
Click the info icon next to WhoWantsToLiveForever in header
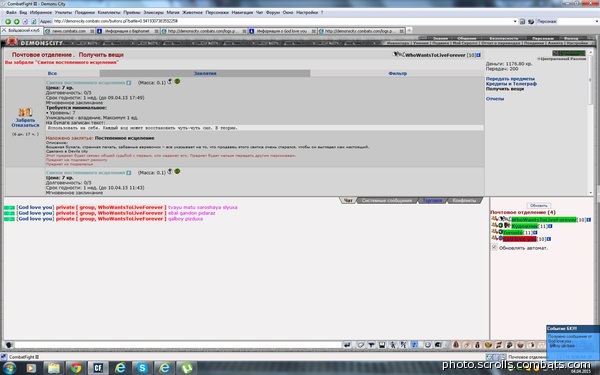[478, 55]
